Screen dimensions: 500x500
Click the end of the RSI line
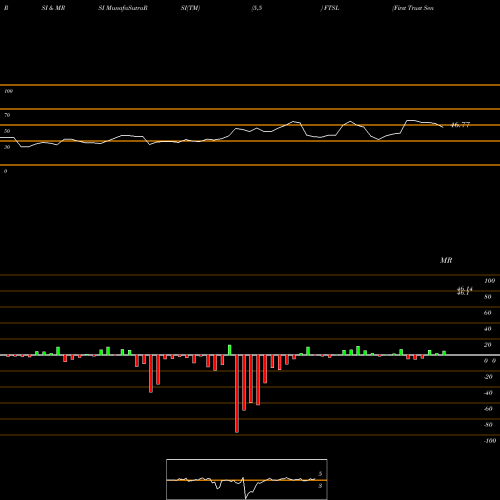coord(443,127)
